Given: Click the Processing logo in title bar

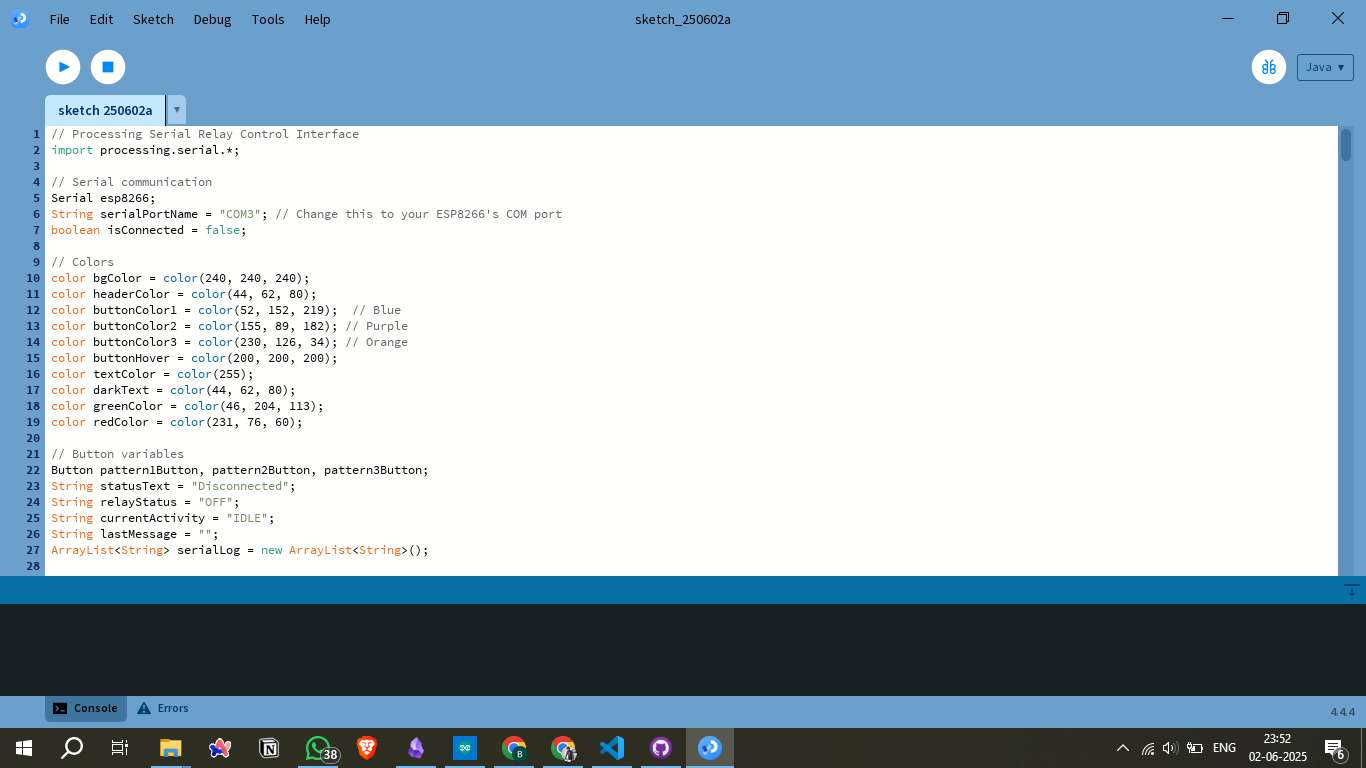Looking at the screenshot, I should click(x=19, y=19).
